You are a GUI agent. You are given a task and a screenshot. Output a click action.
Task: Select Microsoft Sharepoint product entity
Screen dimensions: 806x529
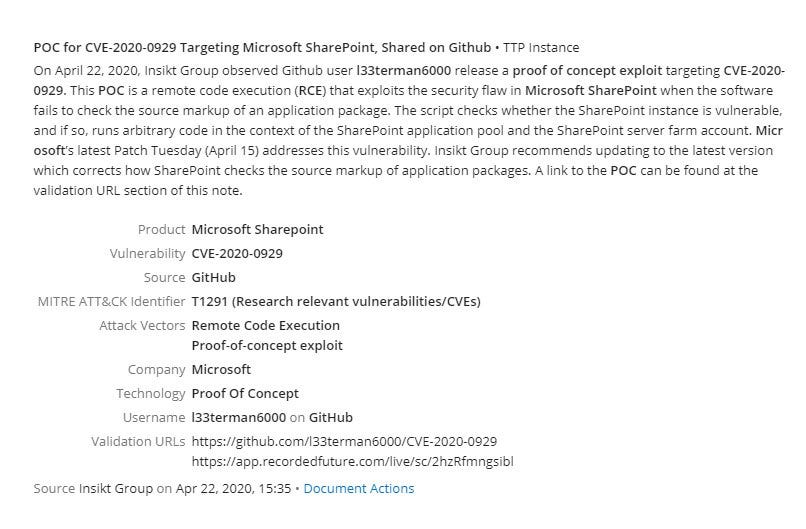point(258,229)
